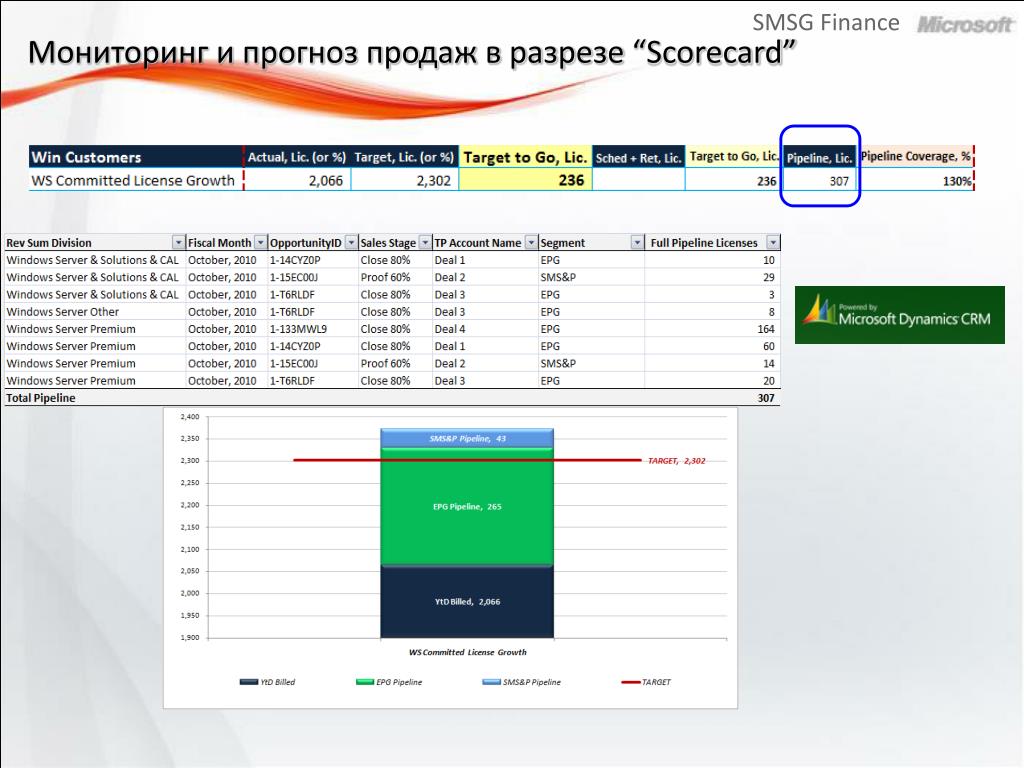Click the TARGET legend entry
Viewport: 1024px width, 768px height.
coord(646,682)
